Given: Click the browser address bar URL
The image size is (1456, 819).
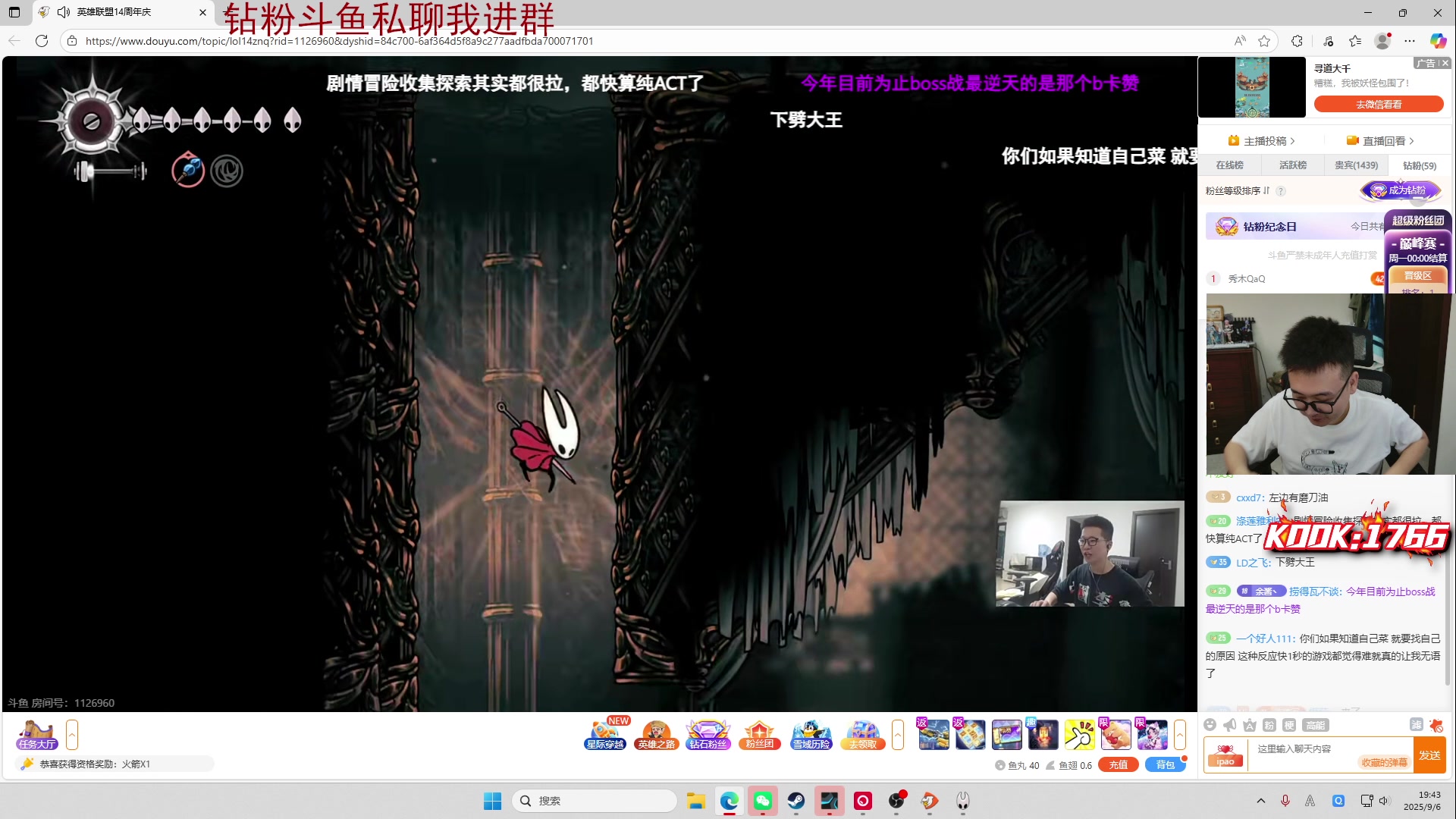Looking at the screenshot, I should pyautogui.click(x=339, y=41).
